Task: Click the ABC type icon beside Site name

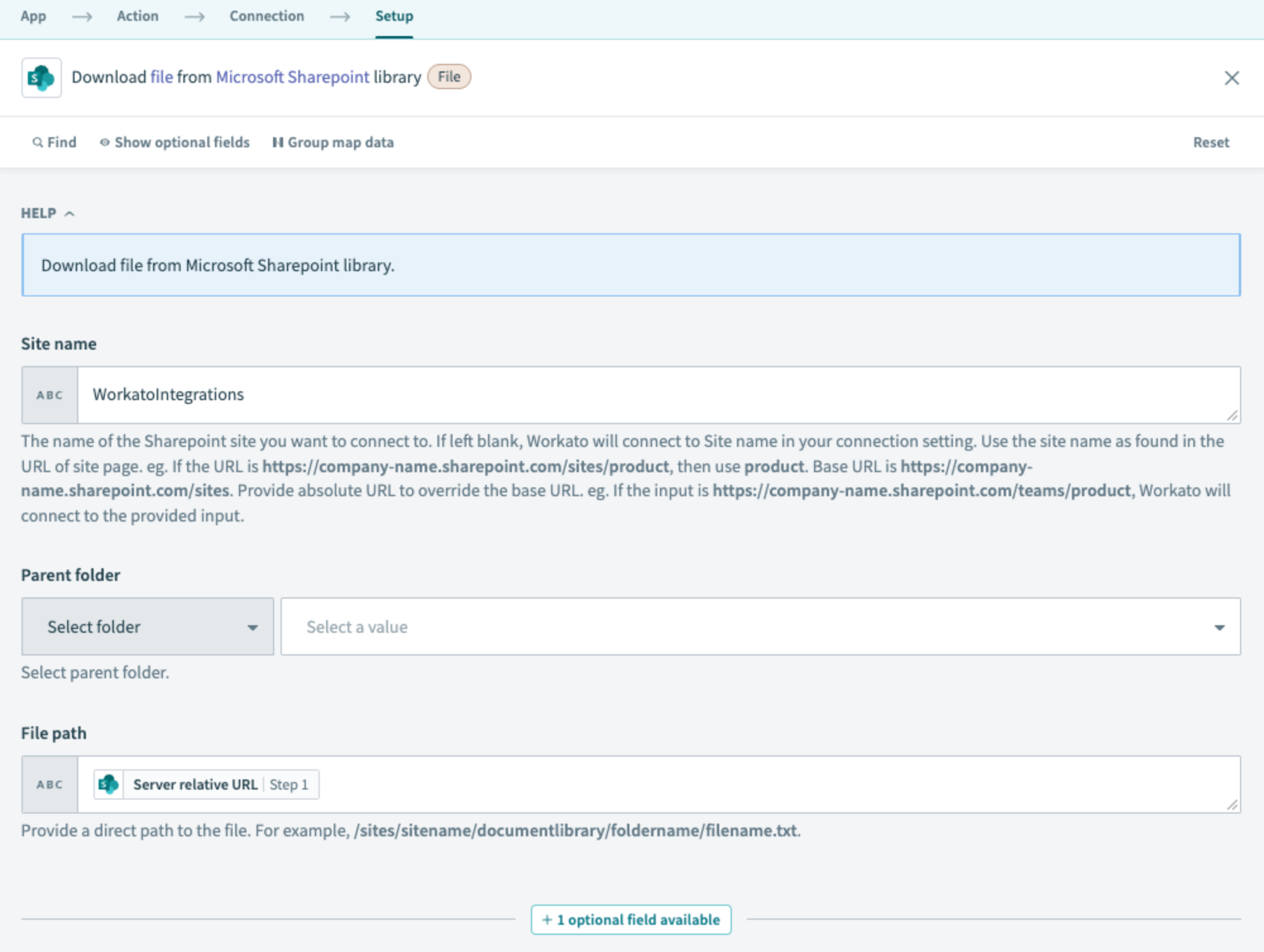Action: [50, 395]
